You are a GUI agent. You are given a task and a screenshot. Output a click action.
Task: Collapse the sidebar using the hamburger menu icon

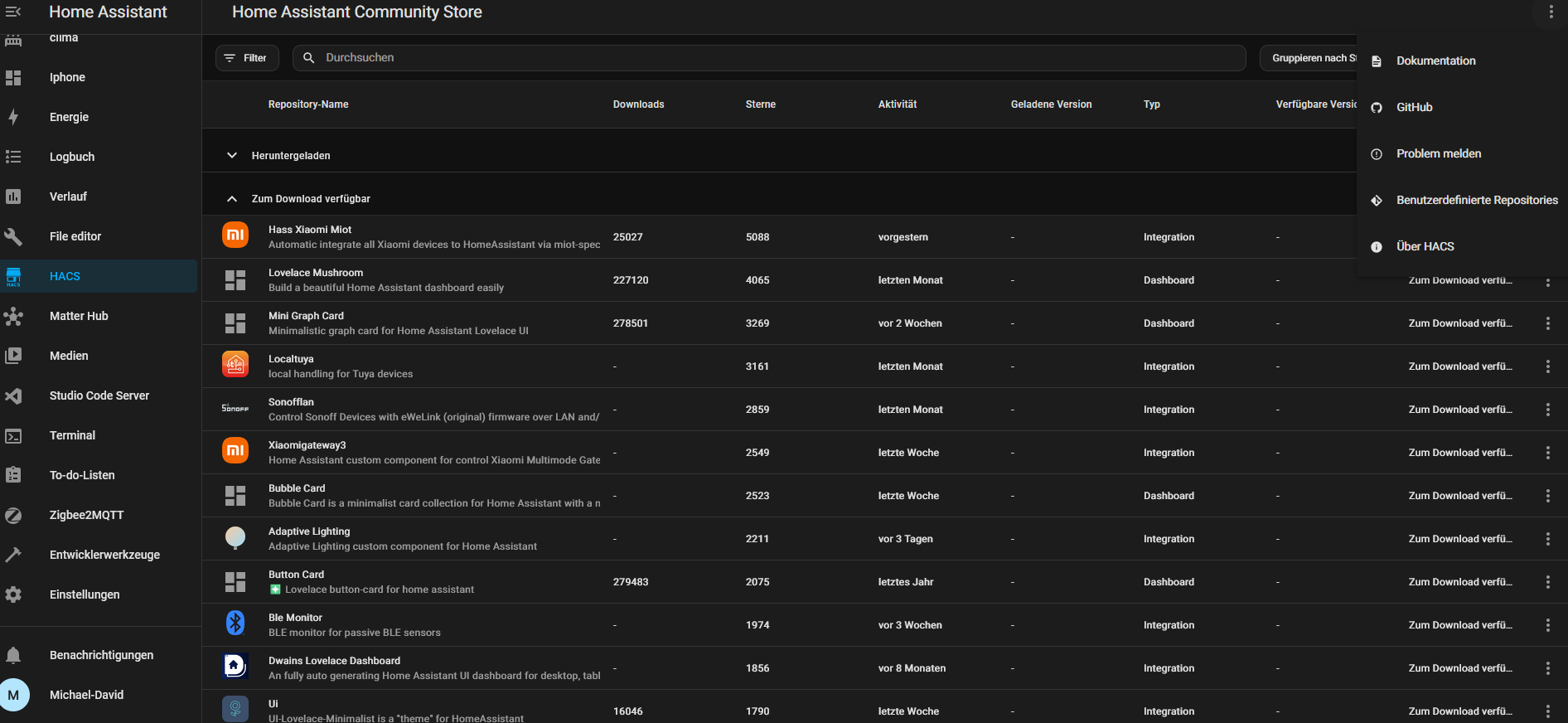pos(13,12)
